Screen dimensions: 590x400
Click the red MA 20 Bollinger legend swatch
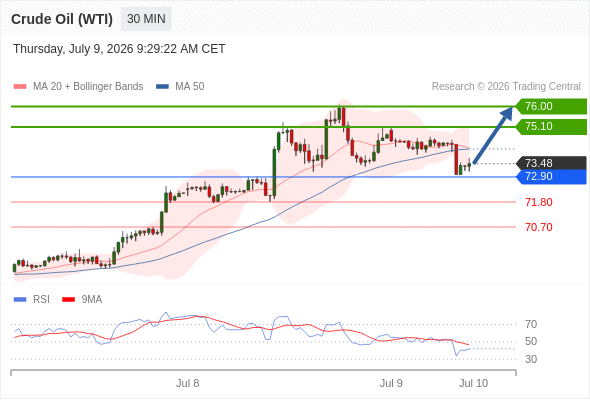[20, 87]
